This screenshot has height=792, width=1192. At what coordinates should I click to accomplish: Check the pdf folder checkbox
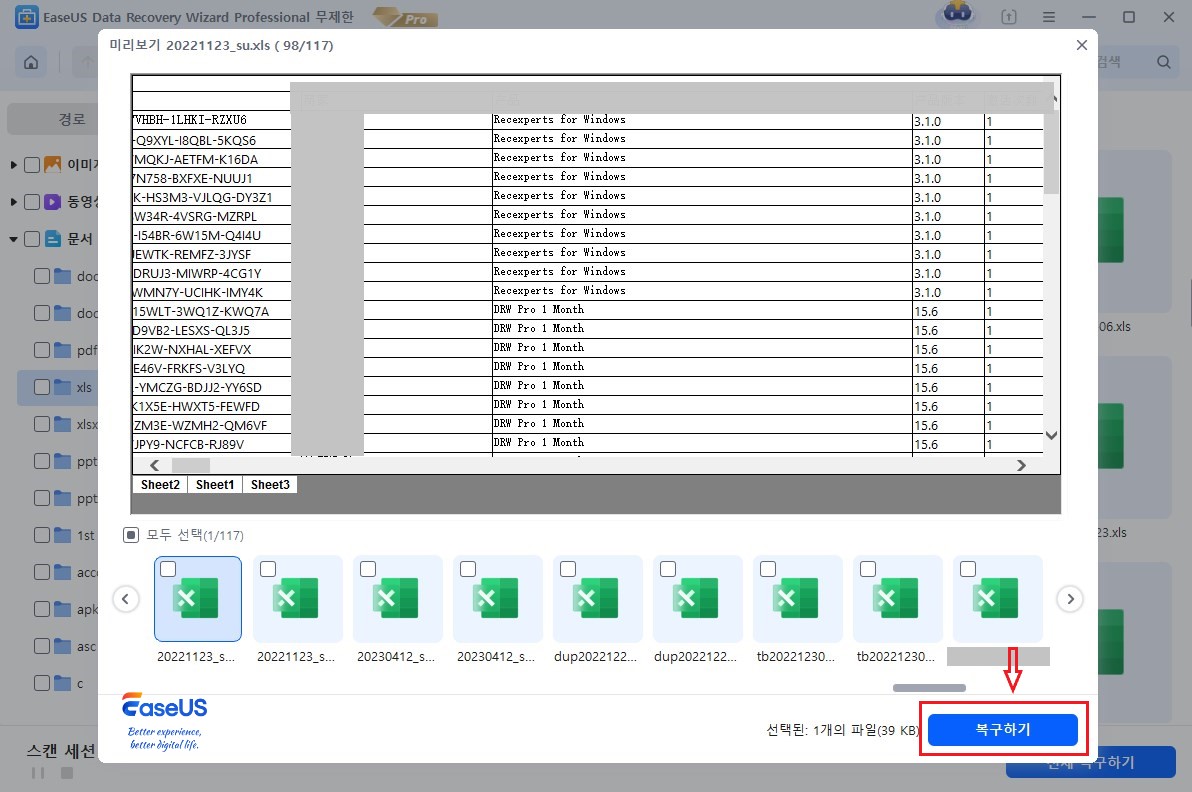pyautogui.click(x=42, y=350)
